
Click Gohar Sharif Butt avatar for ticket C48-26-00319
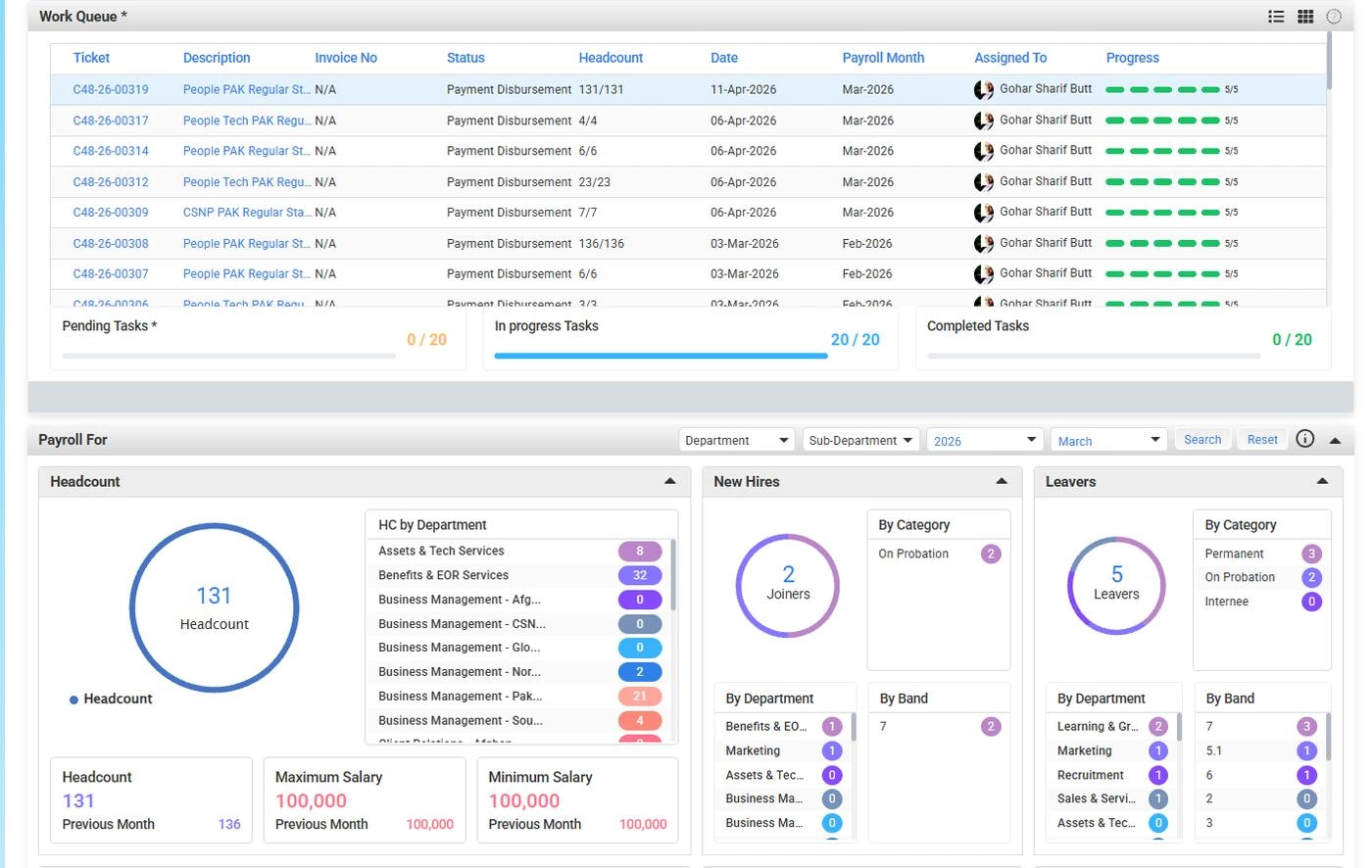click(x=984, y=90)
